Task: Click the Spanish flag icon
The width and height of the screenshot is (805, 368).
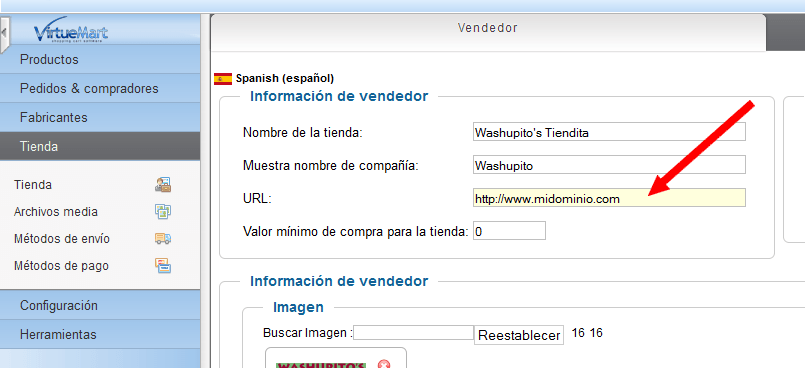Action: pos(223,79)
